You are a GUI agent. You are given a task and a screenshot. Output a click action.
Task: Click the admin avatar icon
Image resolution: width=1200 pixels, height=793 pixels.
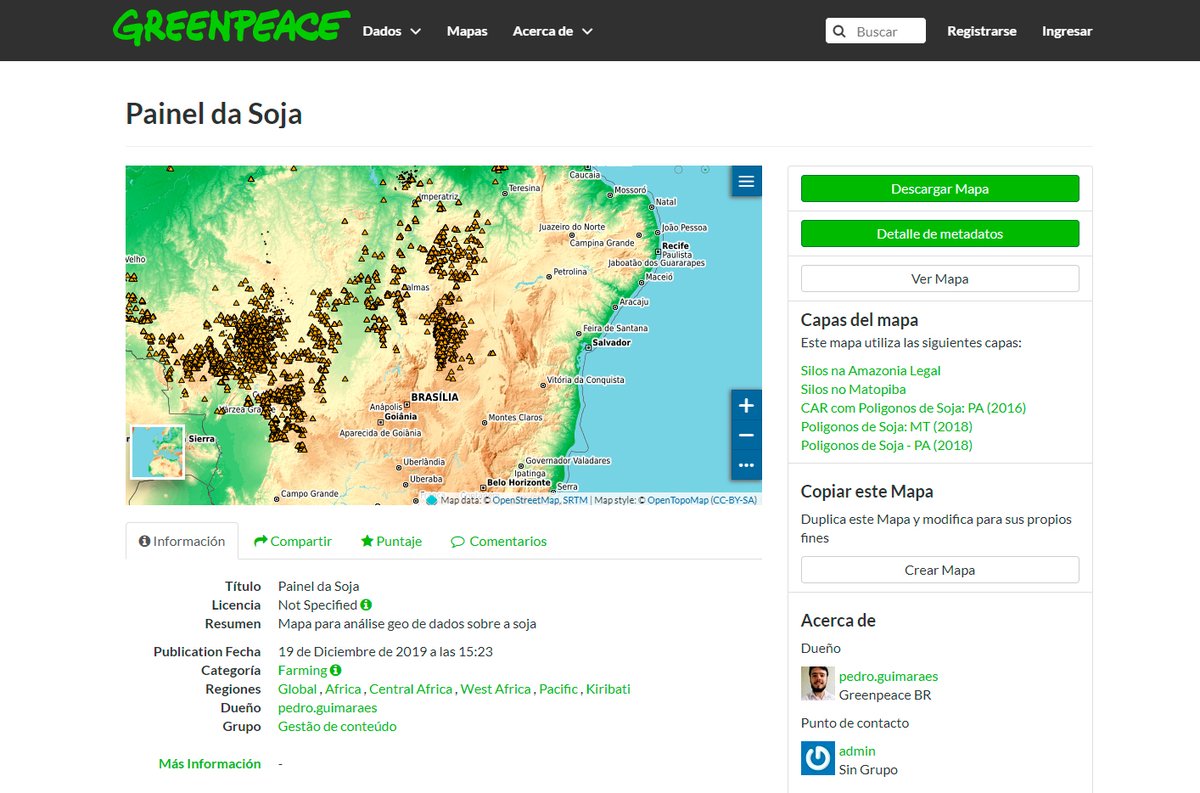click(x=818, y=758)
